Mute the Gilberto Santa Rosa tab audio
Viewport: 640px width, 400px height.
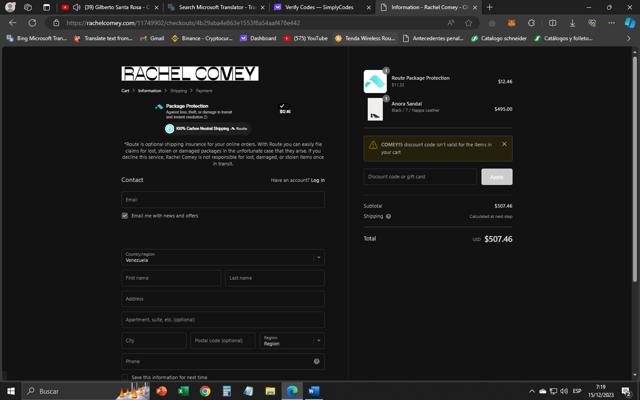[76, 7]
